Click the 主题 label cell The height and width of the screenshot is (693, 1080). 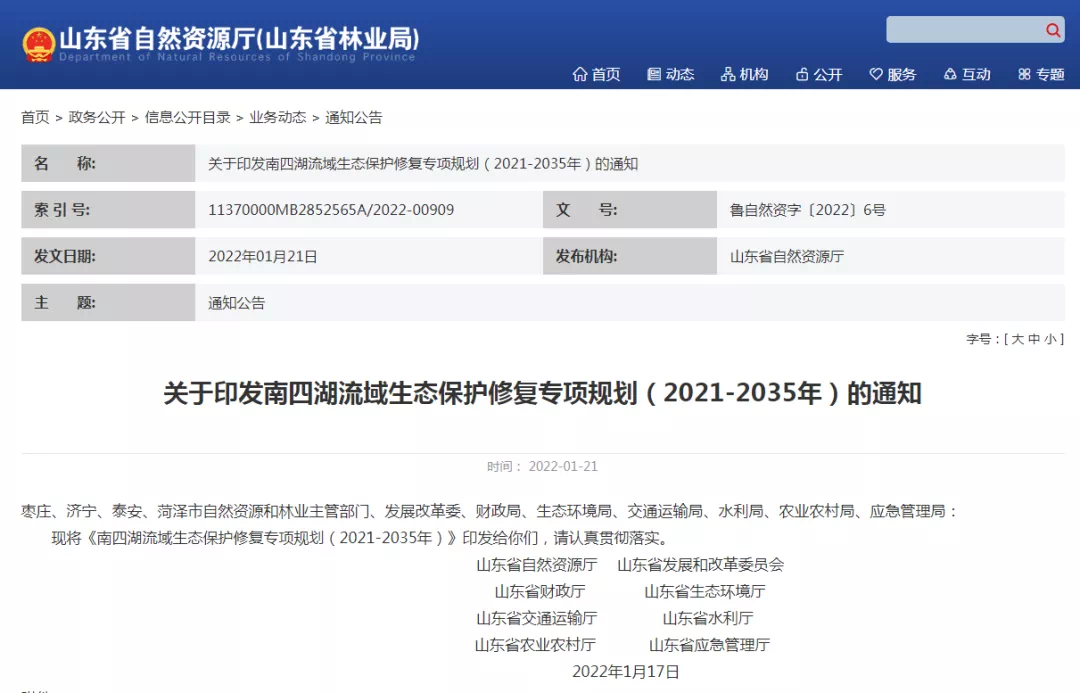click(108, 302)
